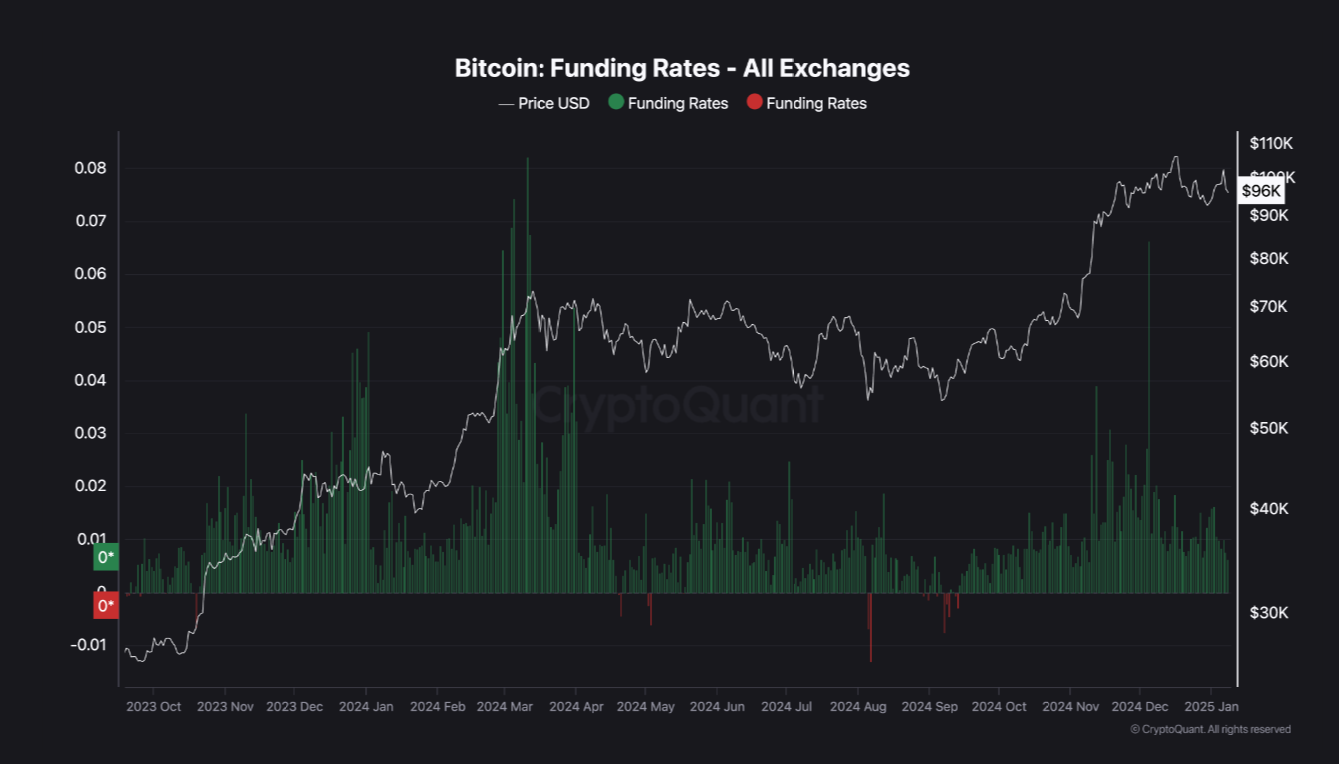Click the $96K current price label
The height and width of the screenshot is (764, 1339).
(1261, 190)
